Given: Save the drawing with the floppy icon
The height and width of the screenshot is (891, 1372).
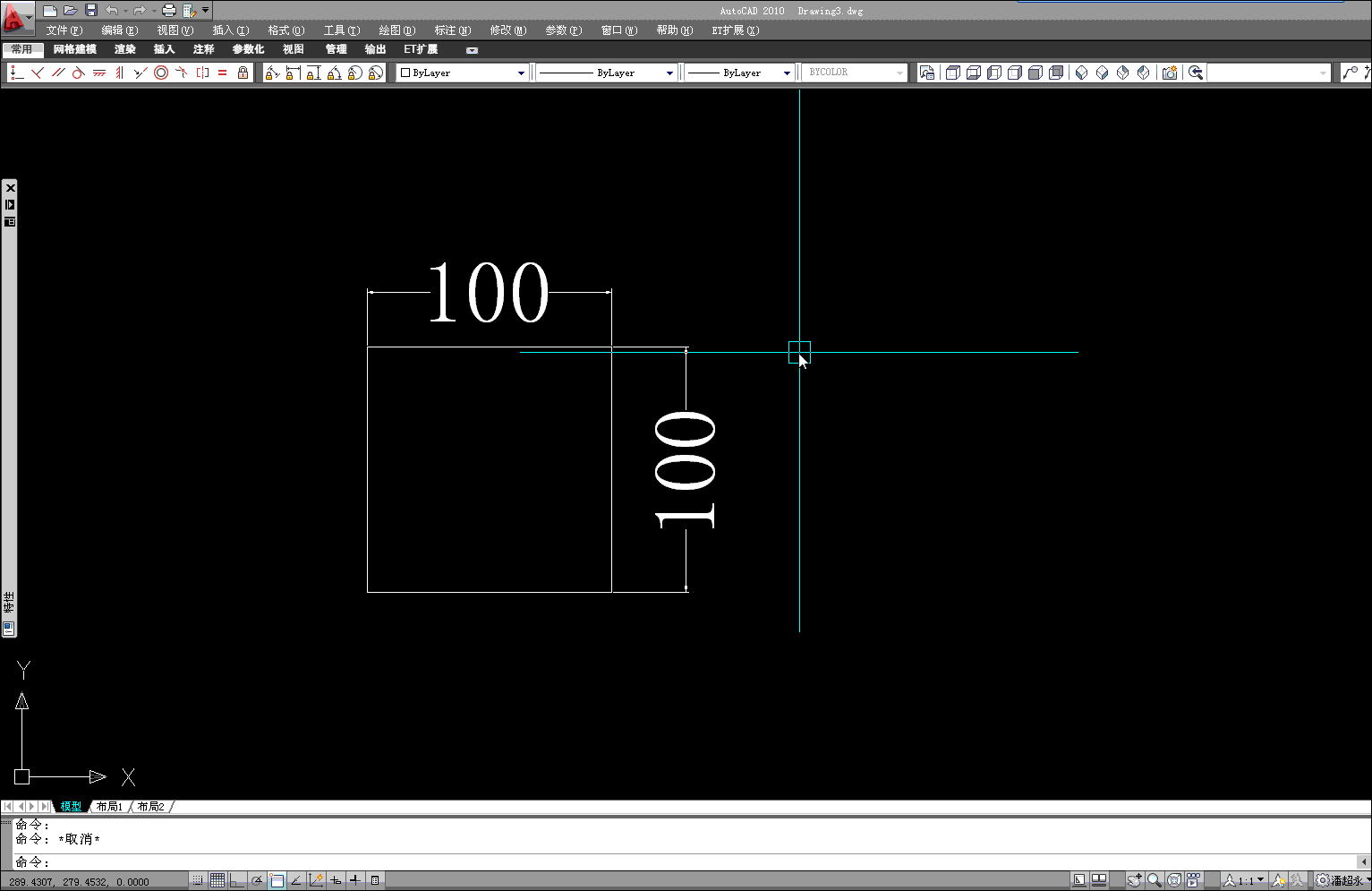Looking at the screenshot, I should click(x=91, y=11).
